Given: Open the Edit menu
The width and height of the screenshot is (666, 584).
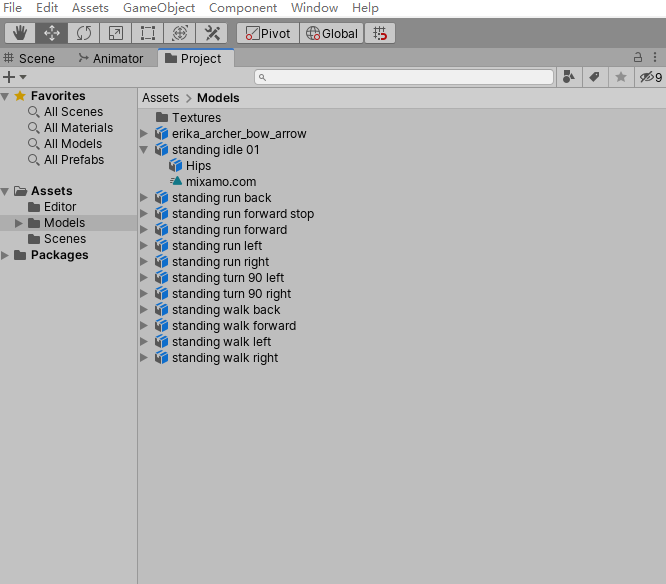Looking at the screenshot, I should pyautogui.click(x=47, y=8).
